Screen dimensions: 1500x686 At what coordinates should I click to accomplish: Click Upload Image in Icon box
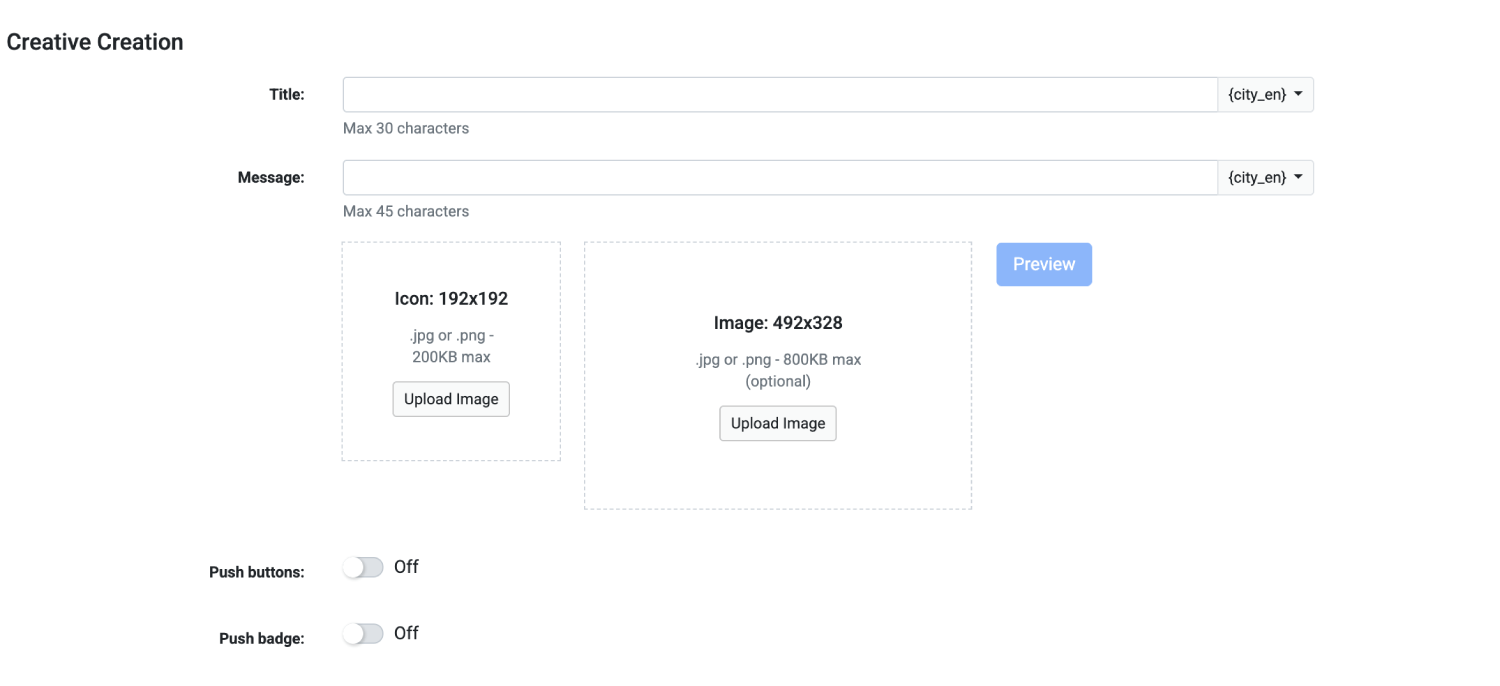451,399
